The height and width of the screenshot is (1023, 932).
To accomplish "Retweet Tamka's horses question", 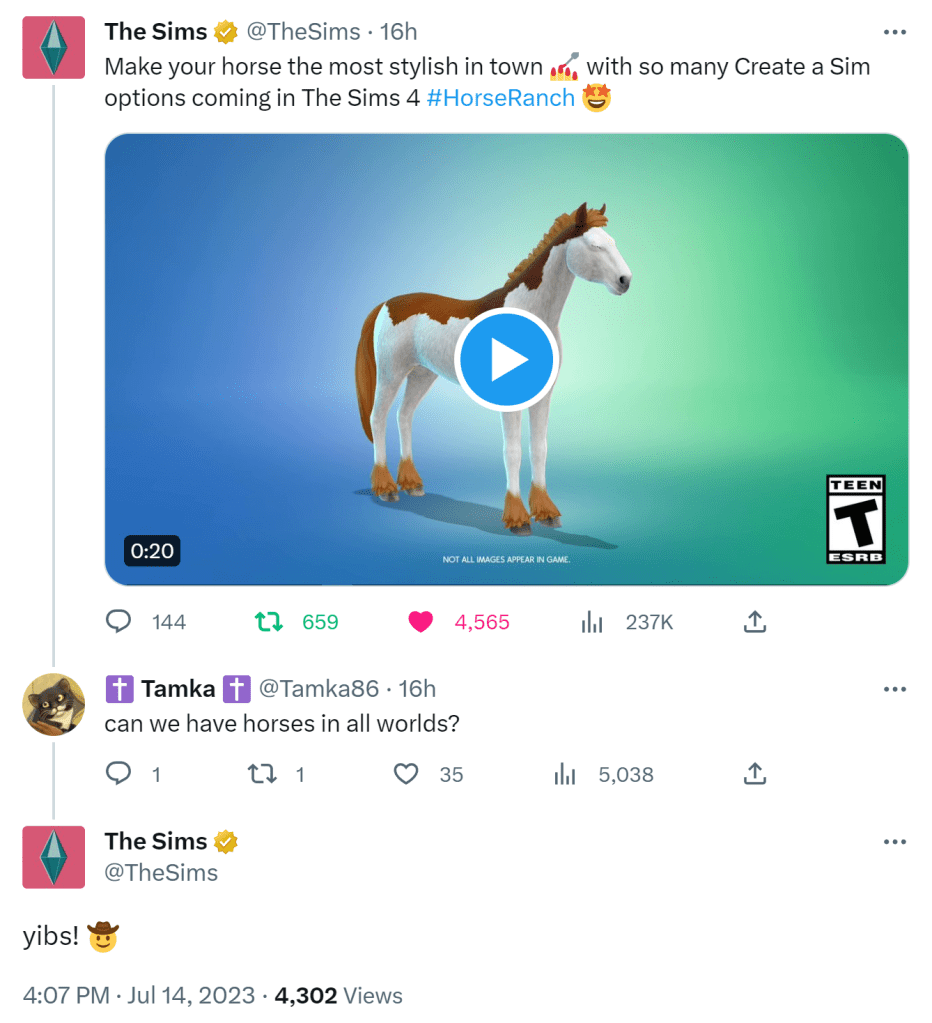I will click(x=262, y=774).
